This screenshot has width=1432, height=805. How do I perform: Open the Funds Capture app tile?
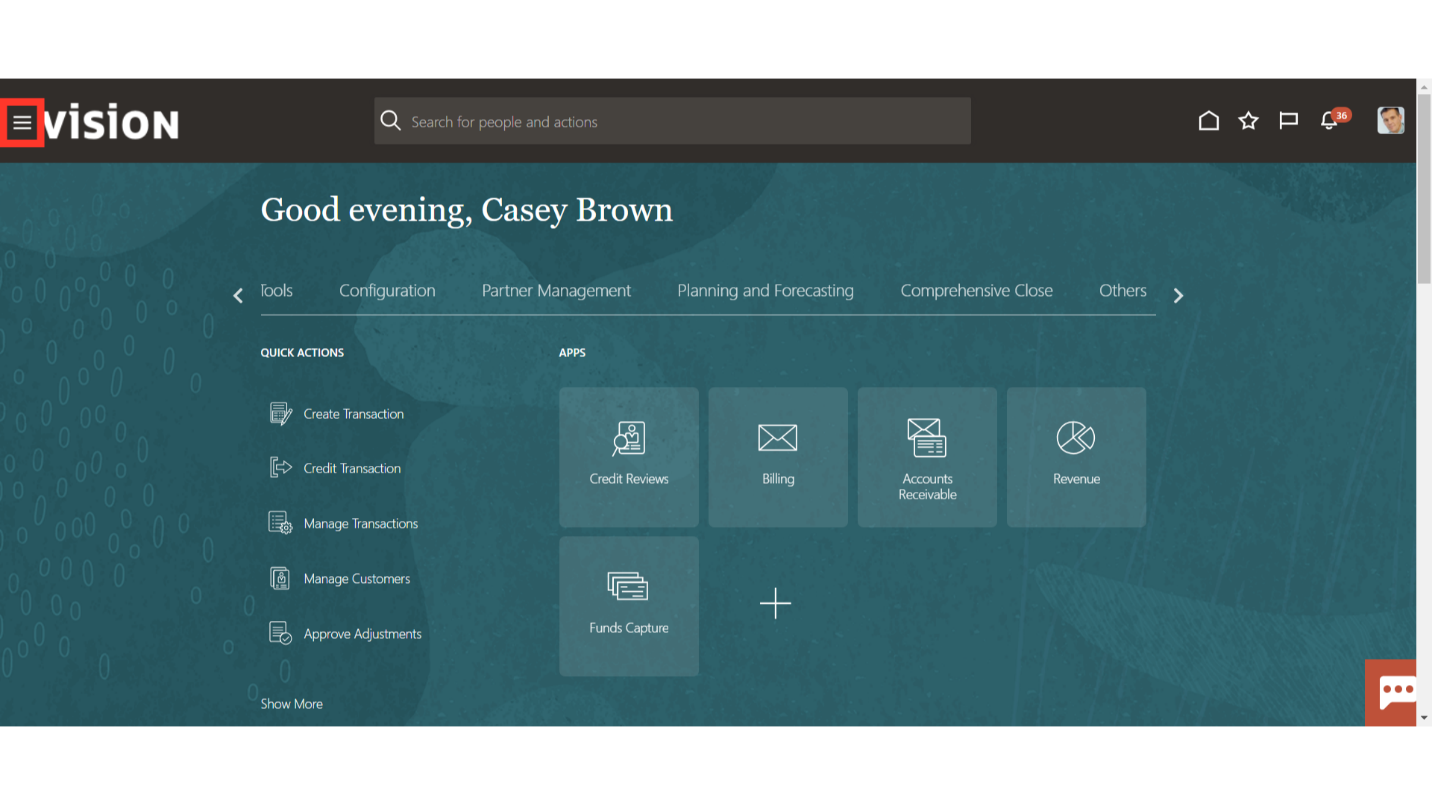(629, 606)
